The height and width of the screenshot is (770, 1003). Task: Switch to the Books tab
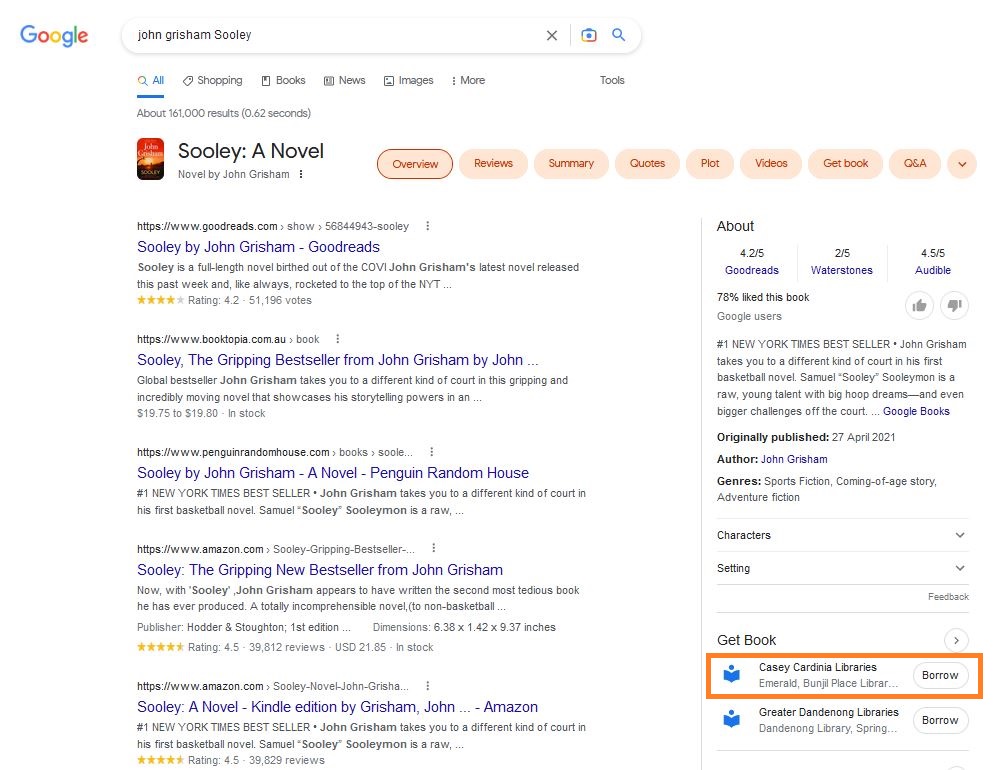(x=283, y=81)
